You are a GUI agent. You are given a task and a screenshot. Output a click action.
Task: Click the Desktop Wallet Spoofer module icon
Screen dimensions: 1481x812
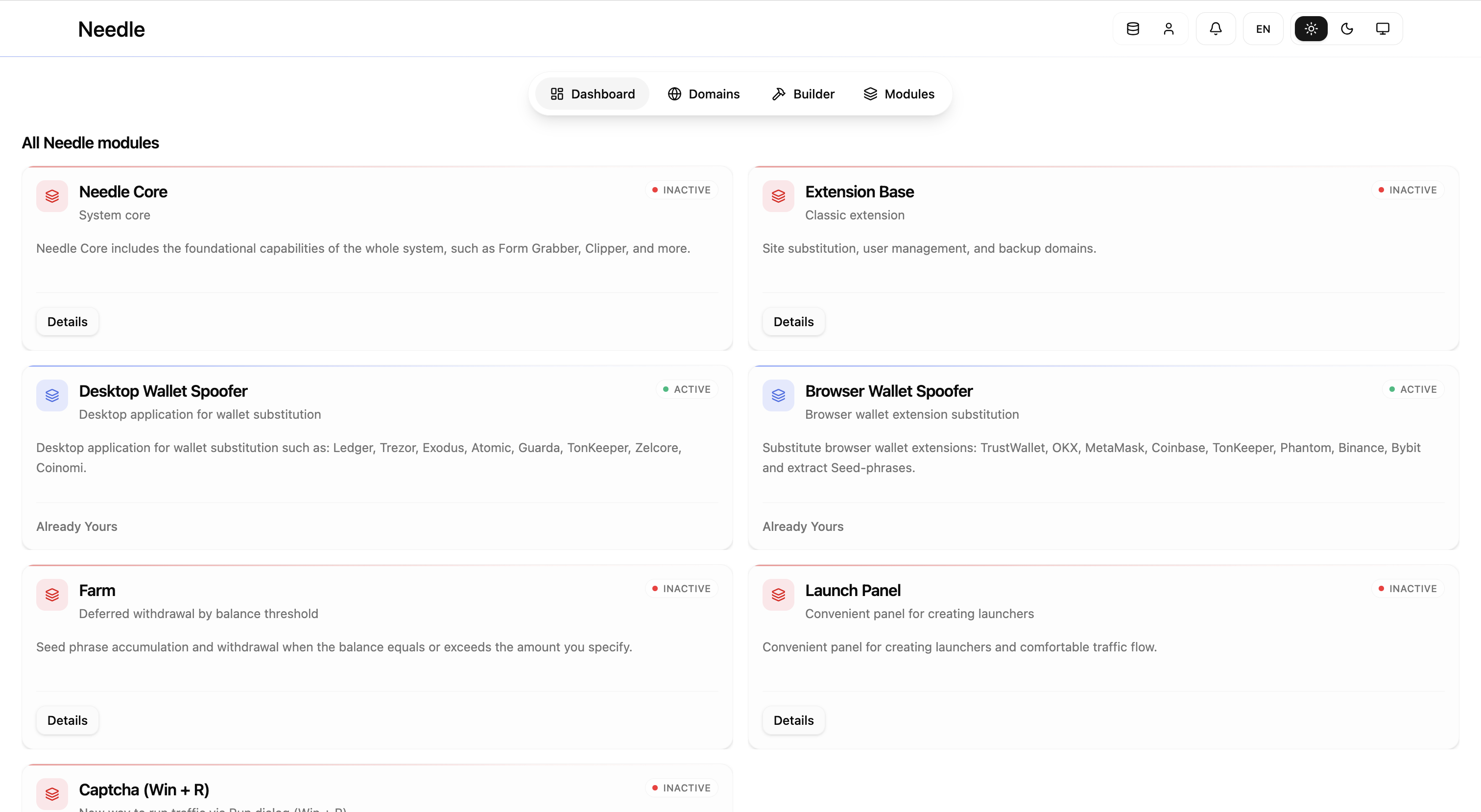52,396
